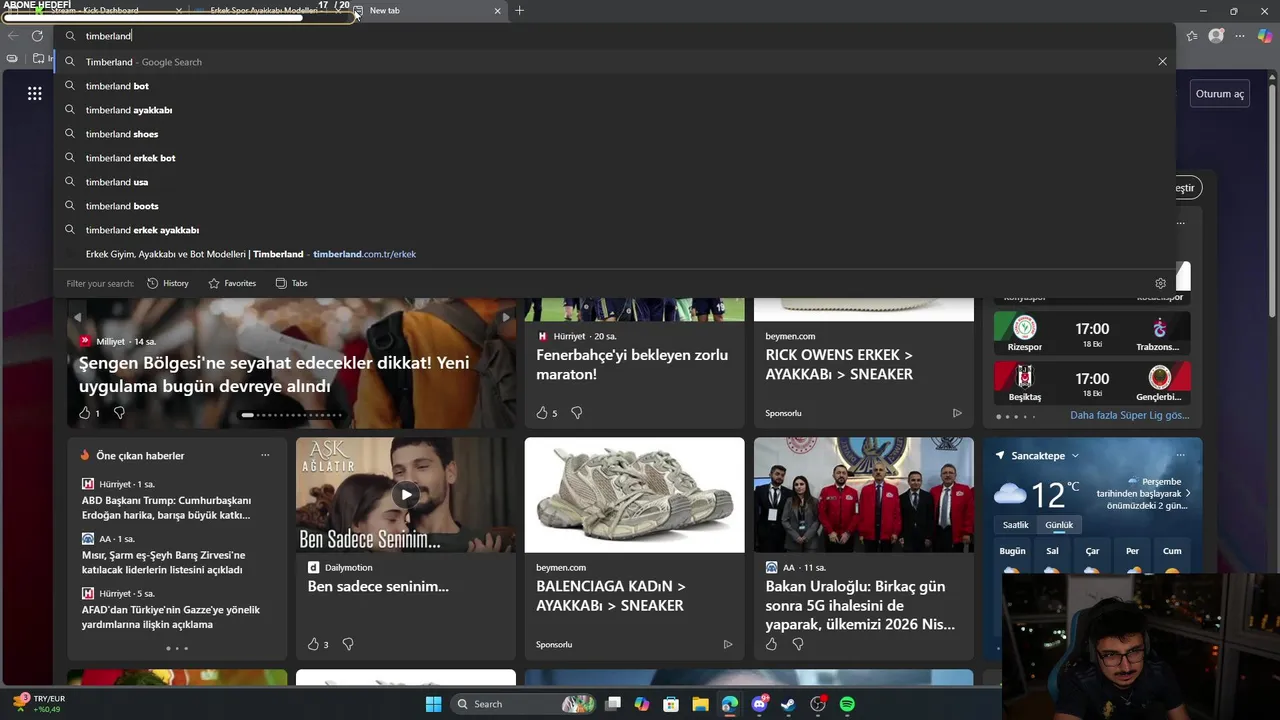This screenshot has height=720, width=1280.
Task: Select 'timberland bot' suggestion
Action: click(x=614, y=86)
